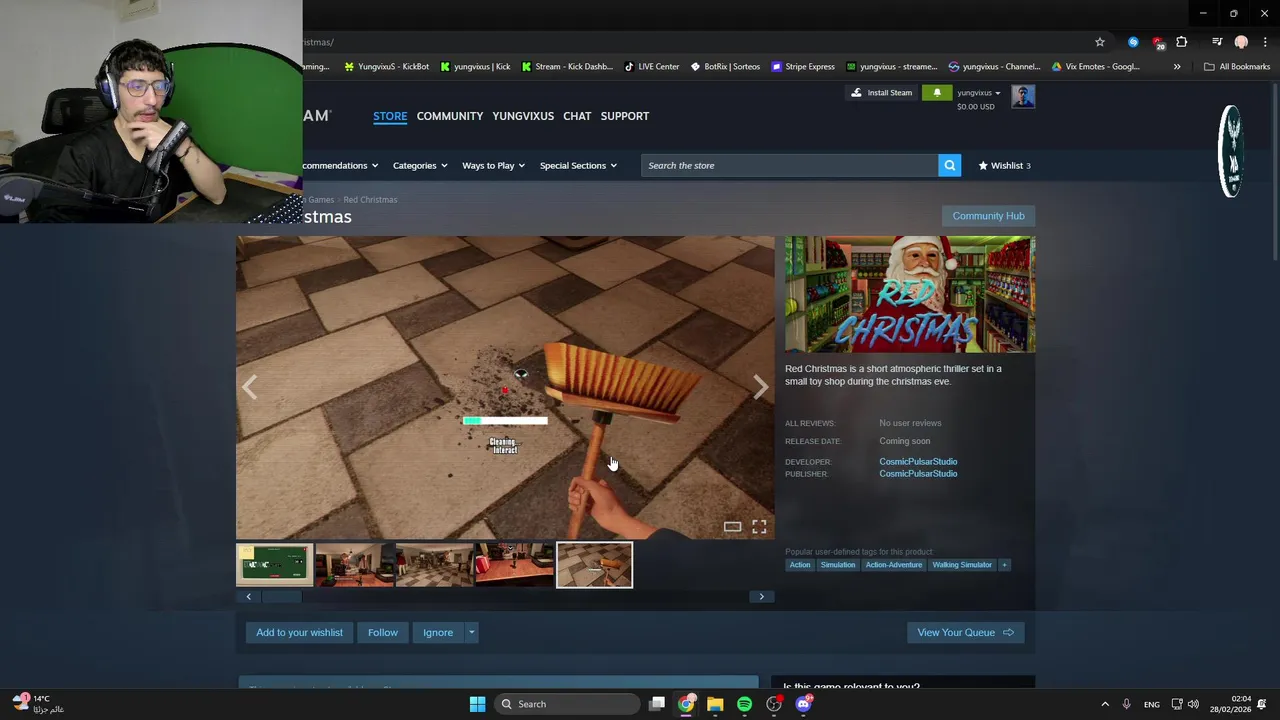
Task: Click the Simulation tag
Action: (838, 565)
